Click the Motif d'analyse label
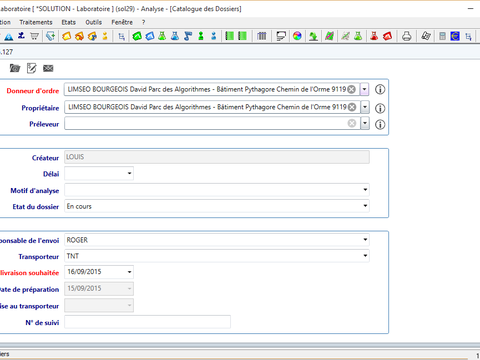480x360 pixels. pyautogui.click(x=35, y=191)
